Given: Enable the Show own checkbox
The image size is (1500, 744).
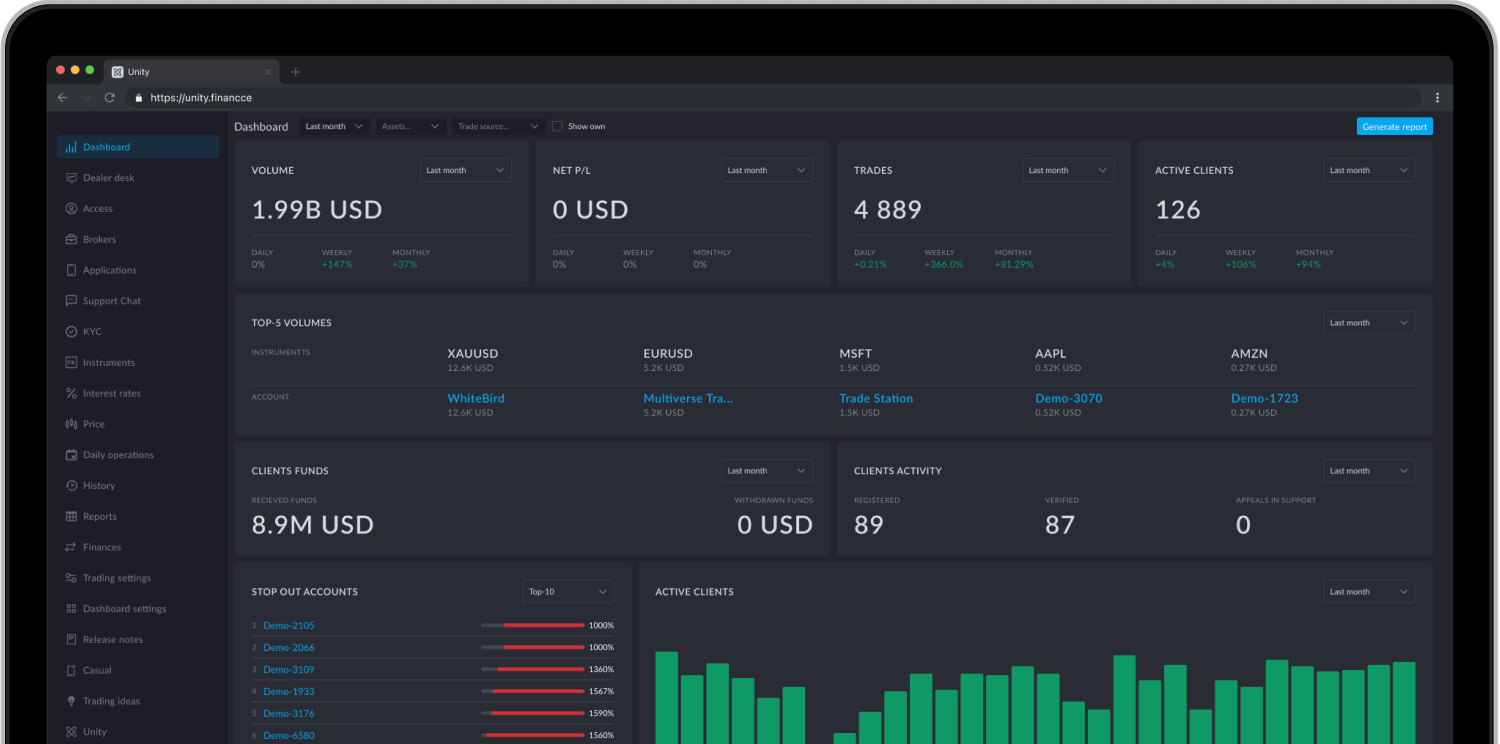Looking at the screenshot, I should coord(557,127).
